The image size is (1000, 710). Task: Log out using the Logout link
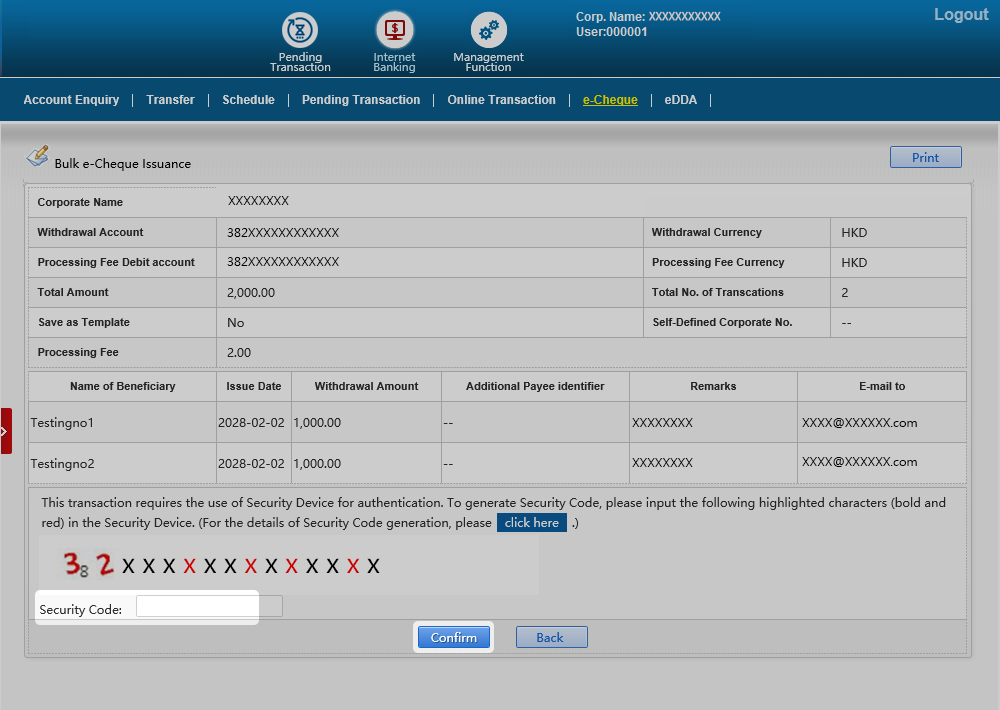tap(960, 15)
